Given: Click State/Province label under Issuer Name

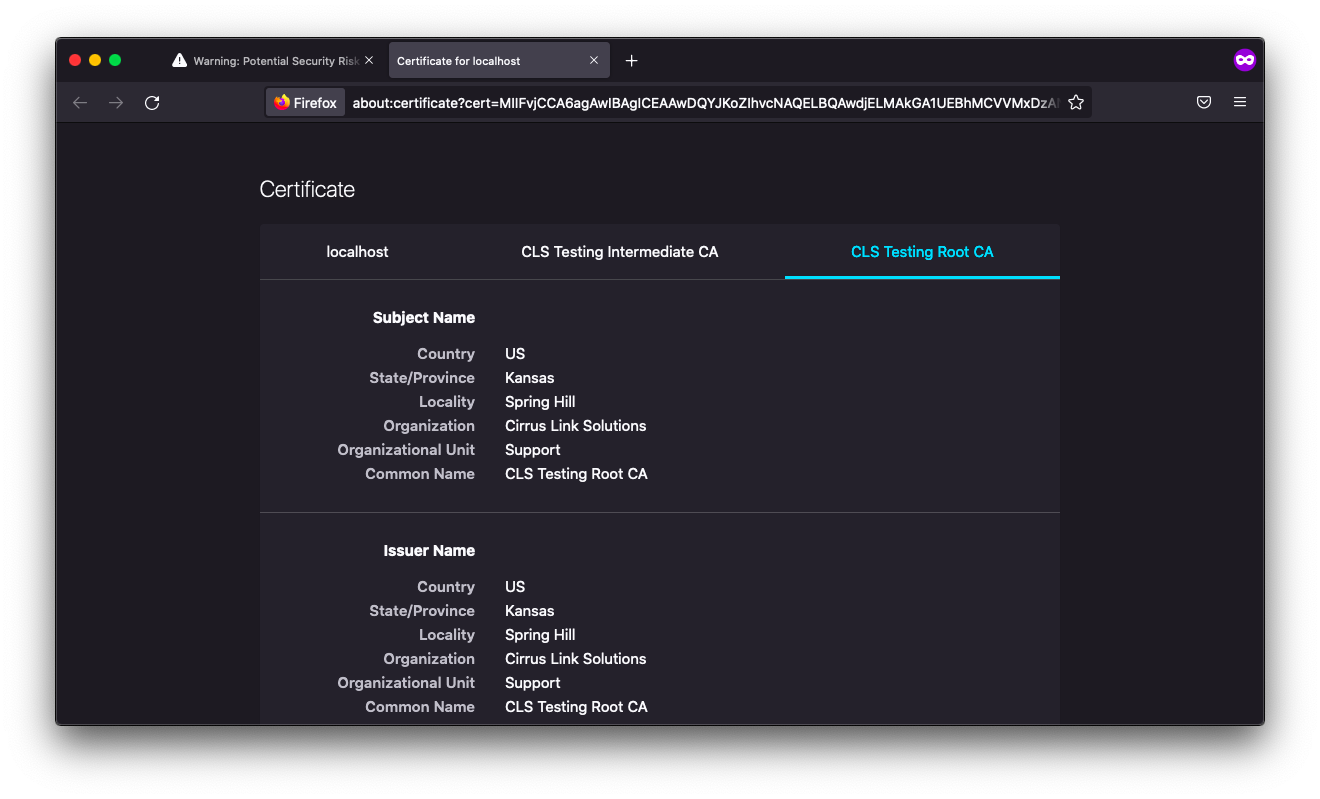Looking at the screenshot, I should (x=422, y=611).
